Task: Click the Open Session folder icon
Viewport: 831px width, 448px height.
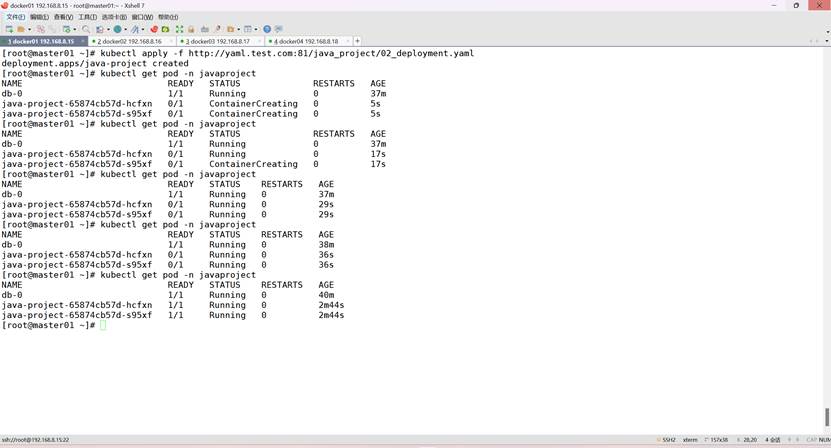Action: [21, 29]
